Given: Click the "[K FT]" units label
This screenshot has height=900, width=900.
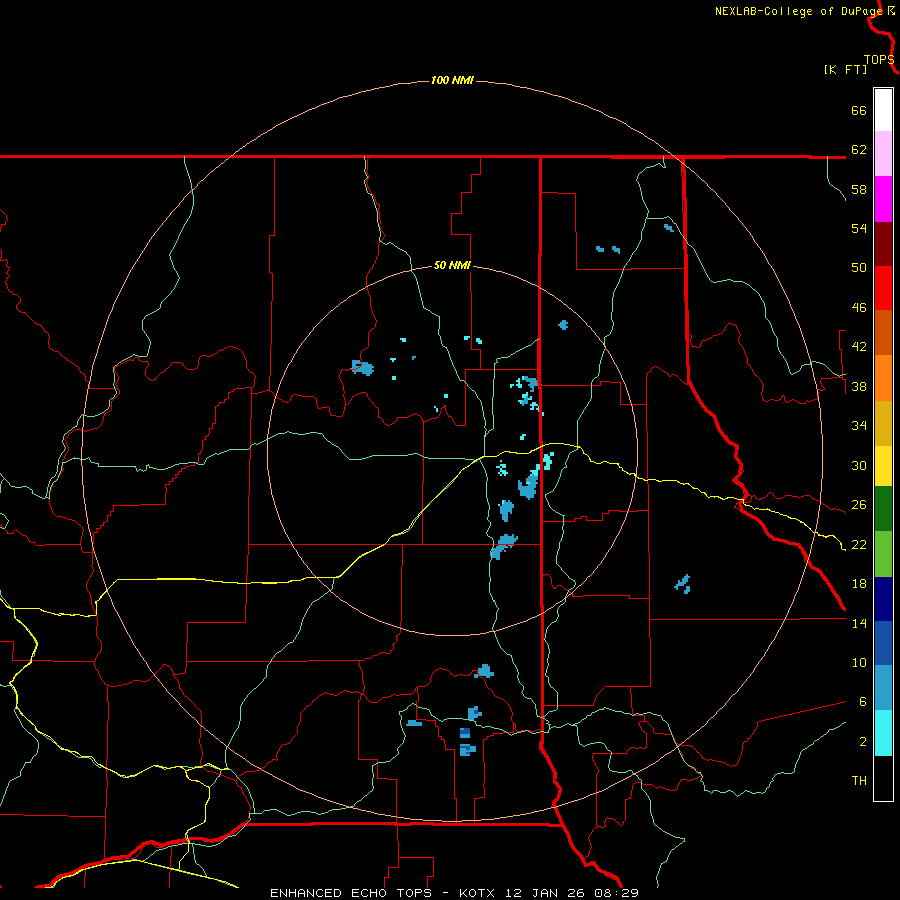Looking at the screenshot, I should [845, 69].
